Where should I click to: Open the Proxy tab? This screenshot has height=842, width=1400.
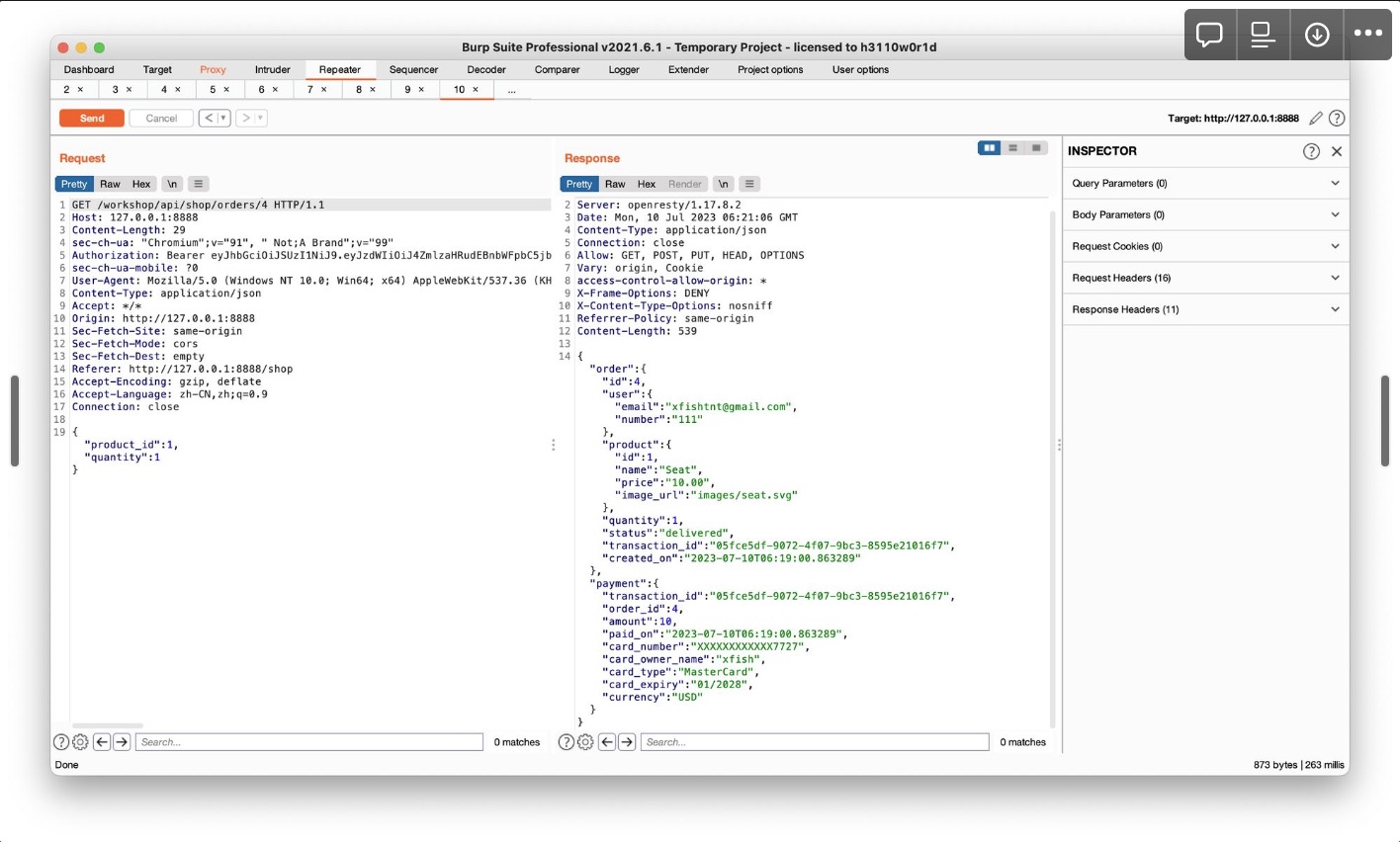[213, 70]
